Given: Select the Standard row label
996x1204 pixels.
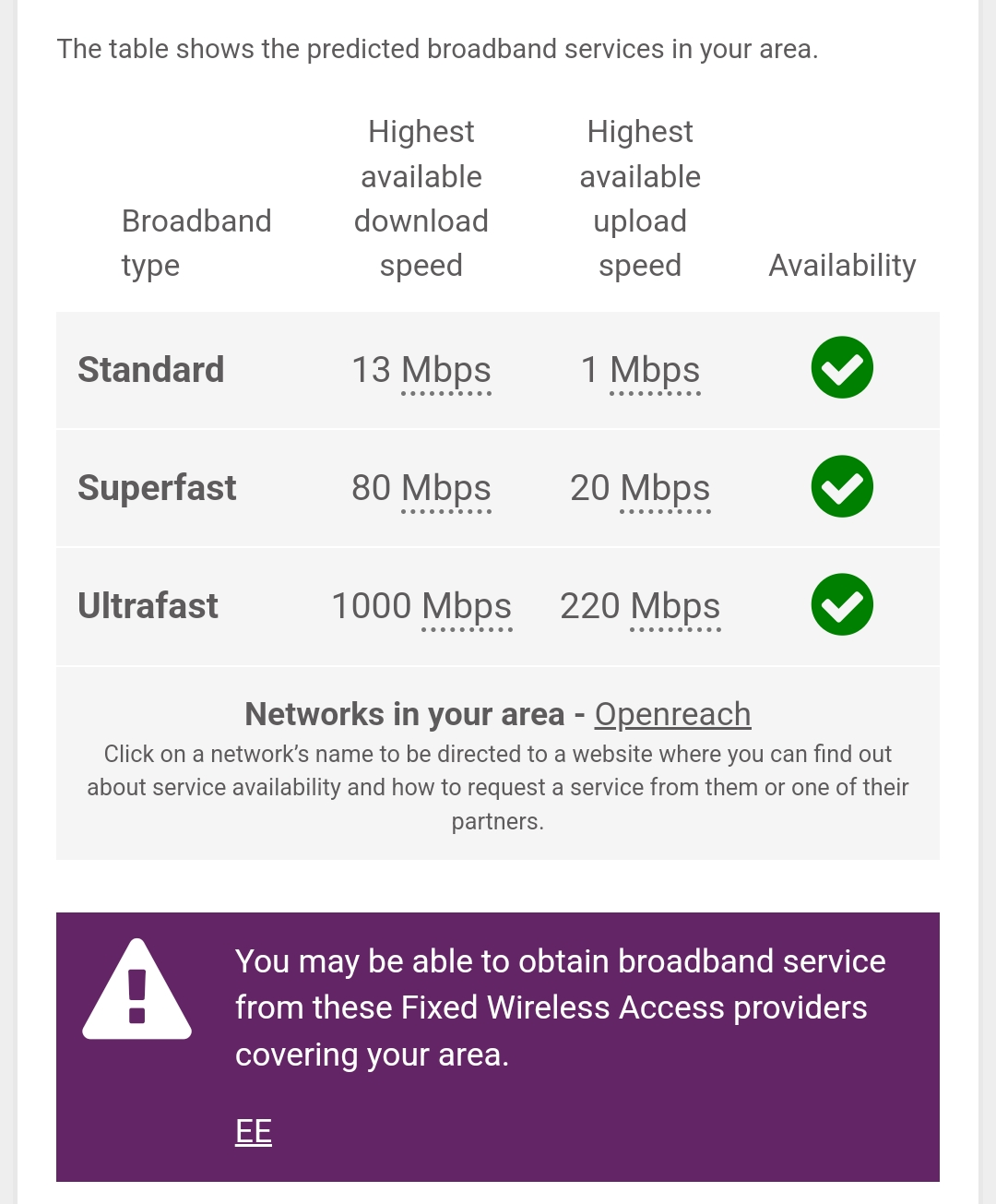Looking at the screenshot, I should point(151,370).
